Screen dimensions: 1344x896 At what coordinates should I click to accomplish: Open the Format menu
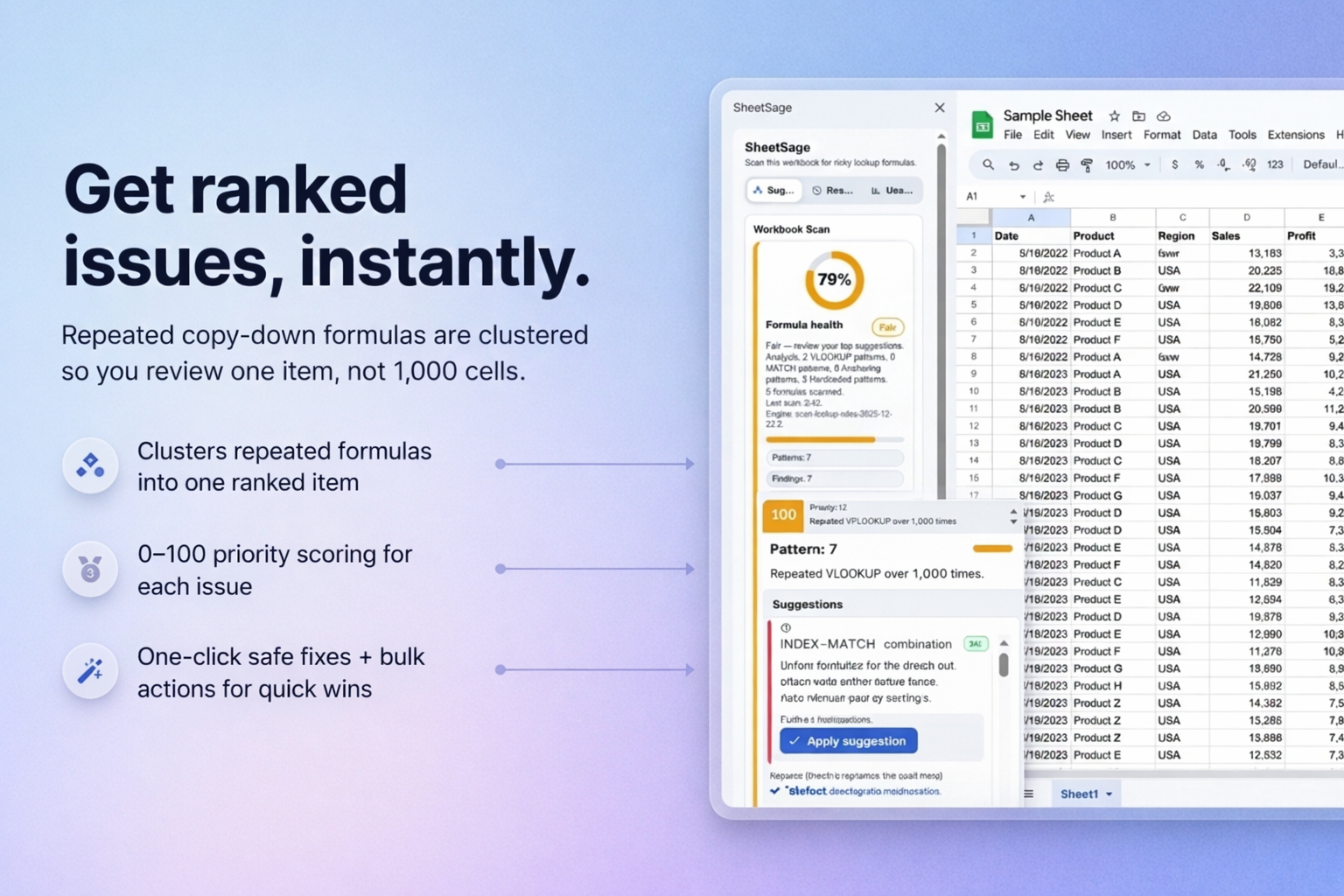(x=1162, y=135)
